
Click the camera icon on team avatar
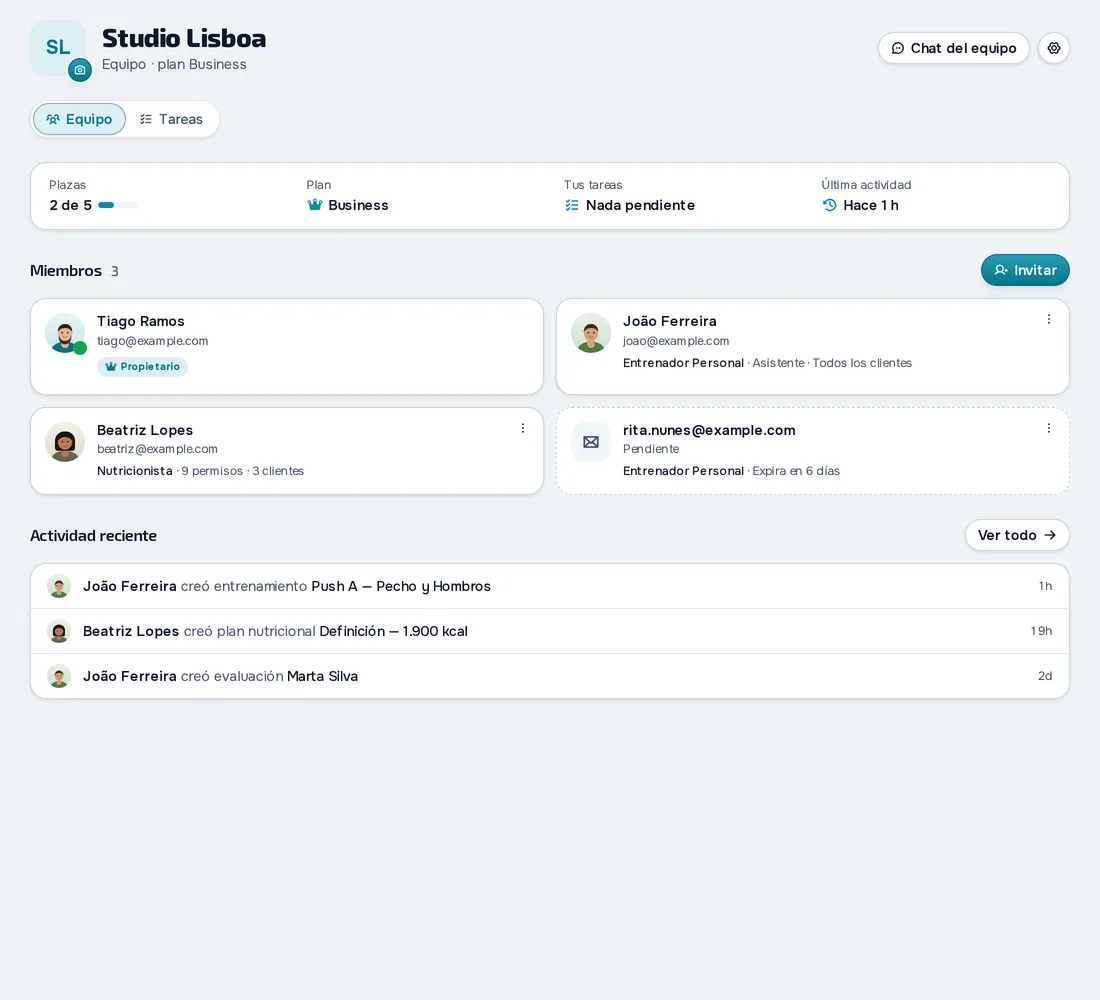tap(80, 70)
